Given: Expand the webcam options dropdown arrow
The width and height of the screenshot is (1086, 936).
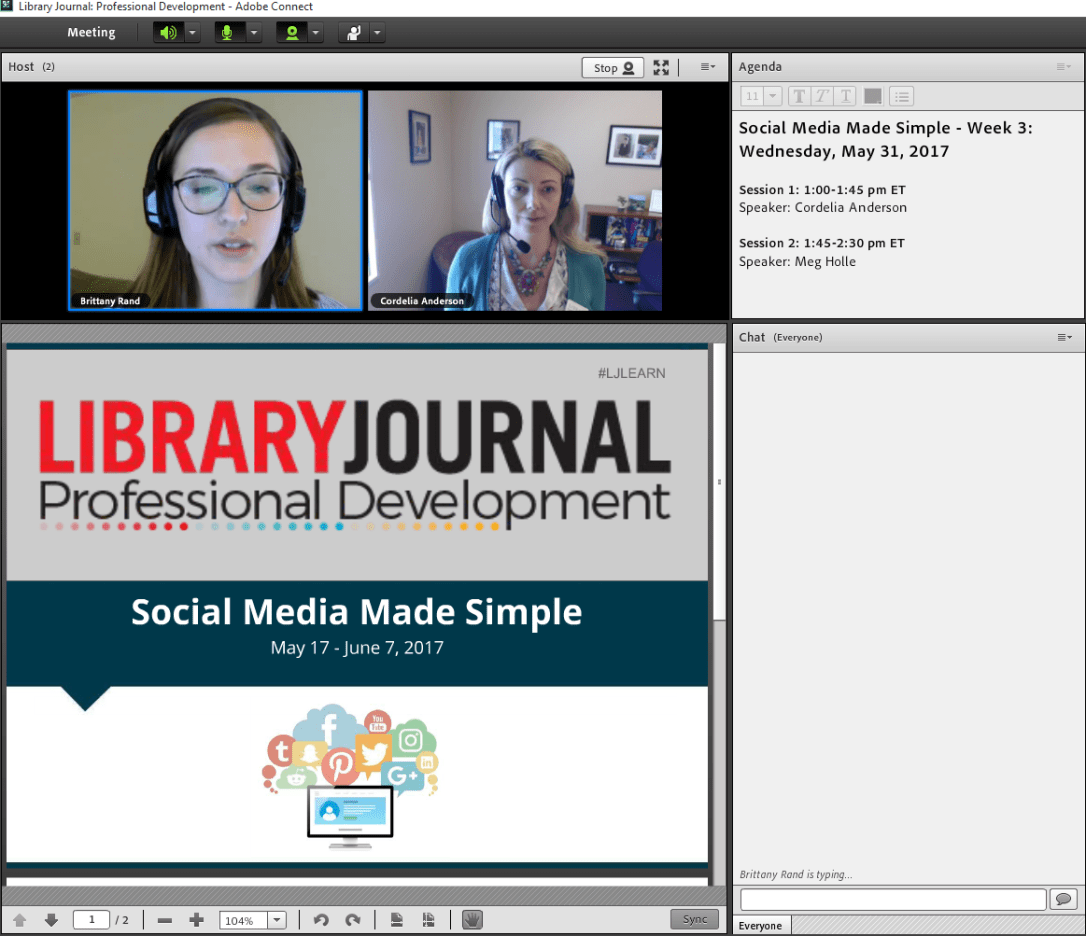Looking at the screenshot, I should tap(316, 33).
